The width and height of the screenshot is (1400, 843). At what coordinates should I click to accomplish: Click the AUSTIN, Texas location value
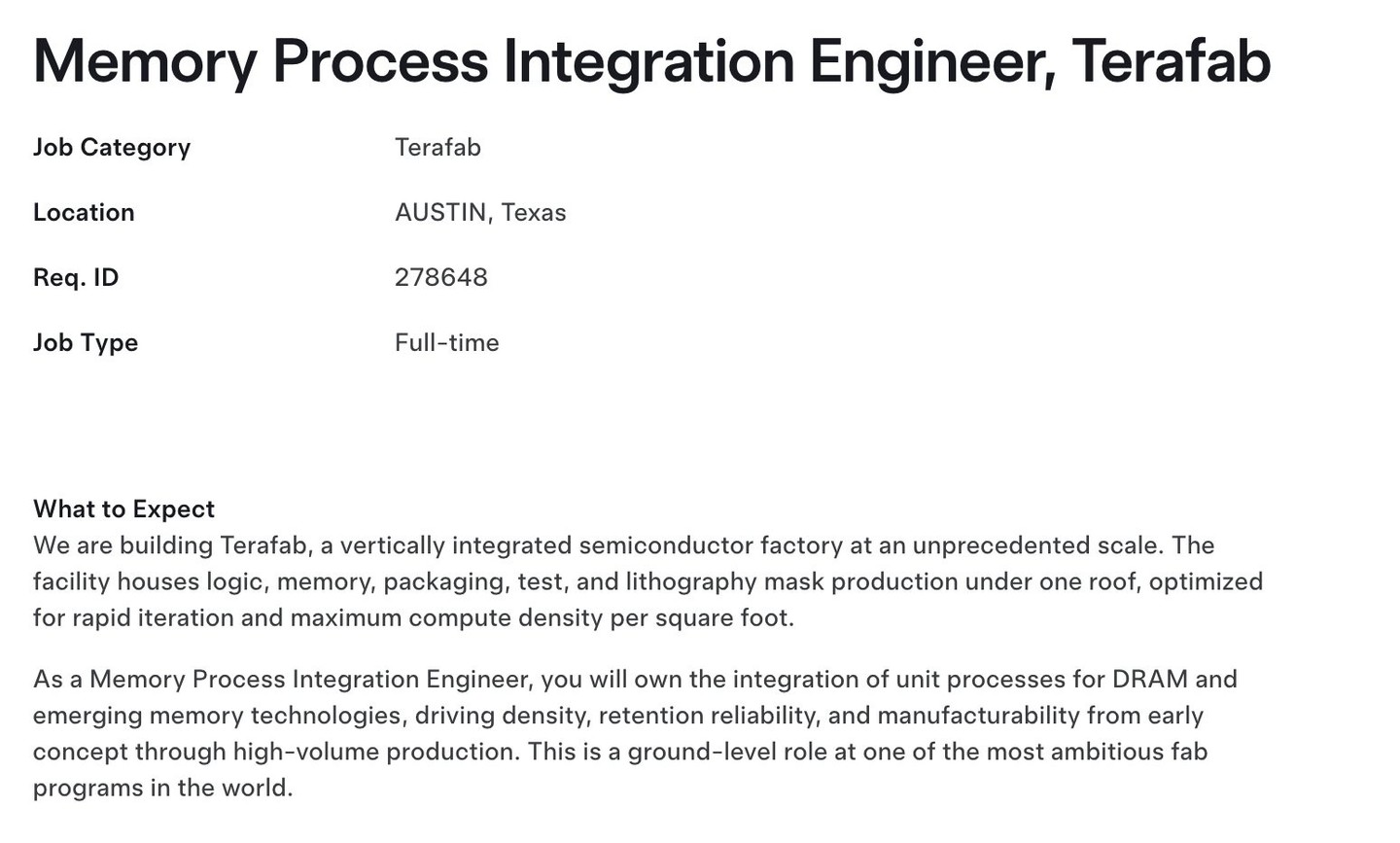click(x=480, y=213)
